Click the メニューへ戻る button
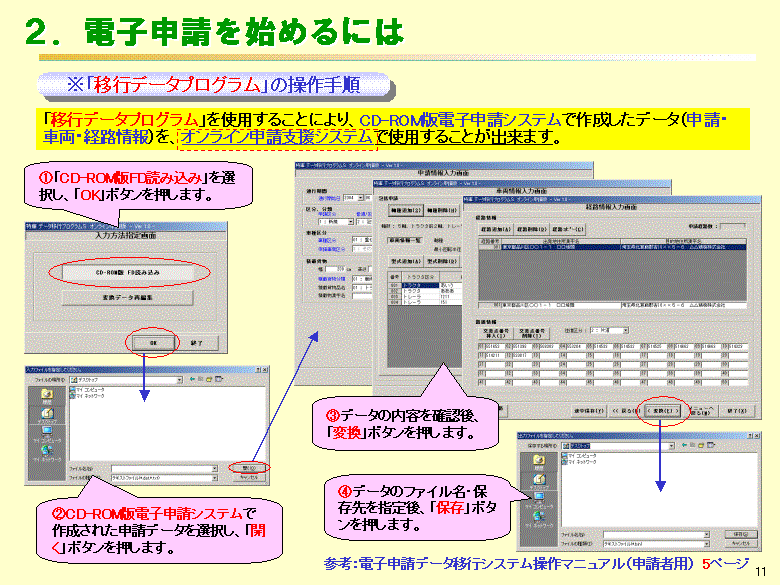The image size is (780, 585). click(x=700, y=411)
